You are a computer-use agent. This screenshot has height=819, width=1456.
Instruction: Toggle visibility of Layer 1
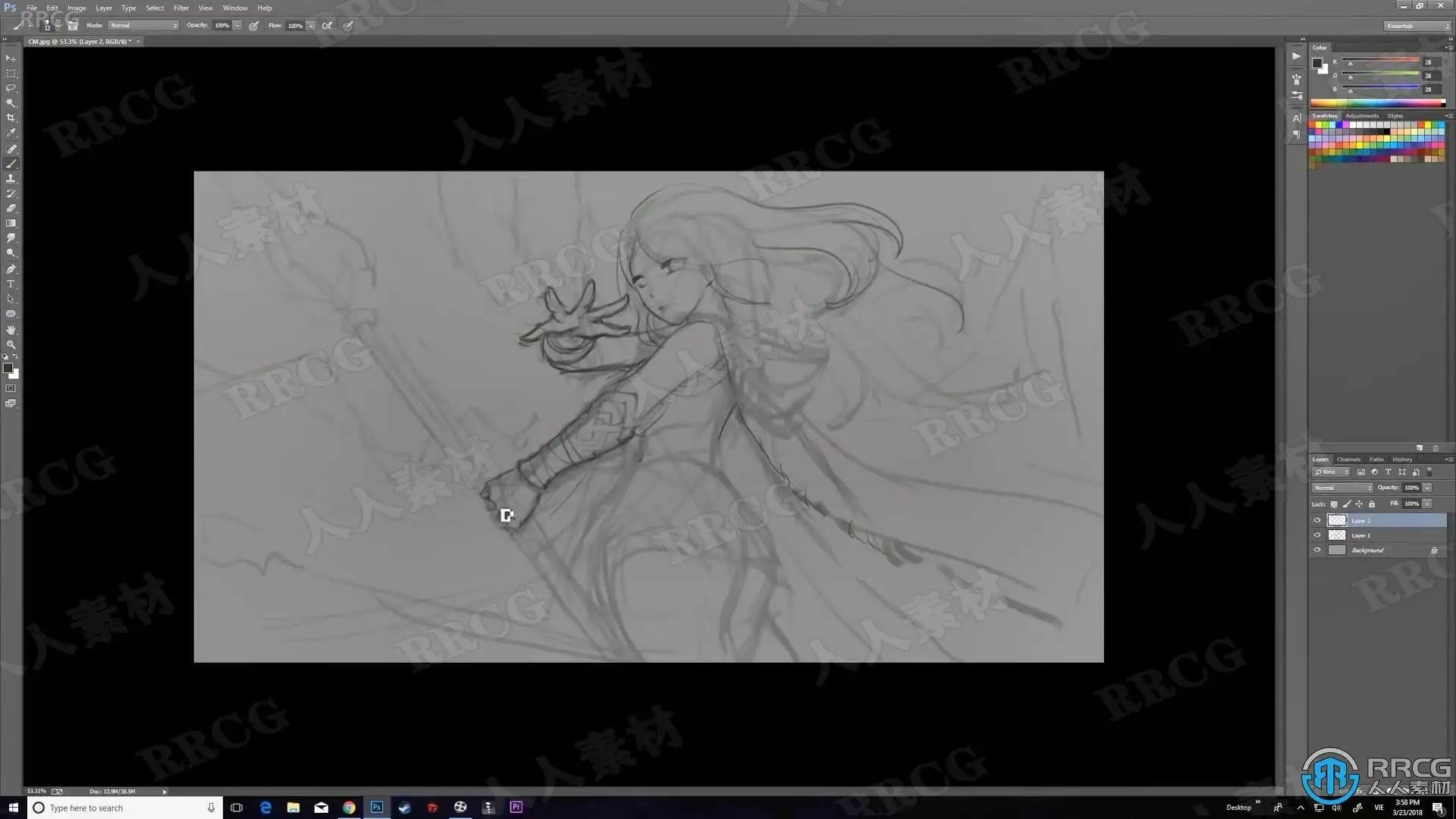1317,535
